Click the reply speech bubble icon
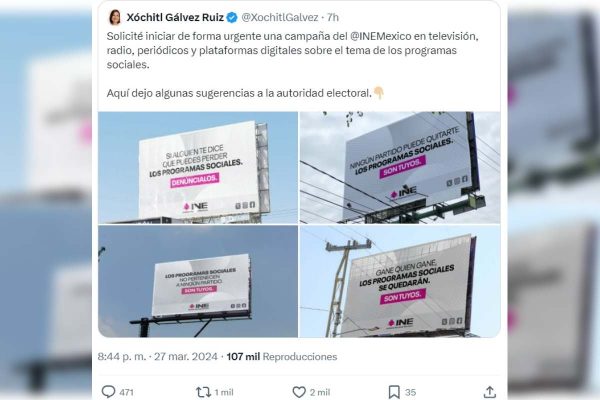Image resolution: width=600 pixels, height=400 pixels. 108,392
